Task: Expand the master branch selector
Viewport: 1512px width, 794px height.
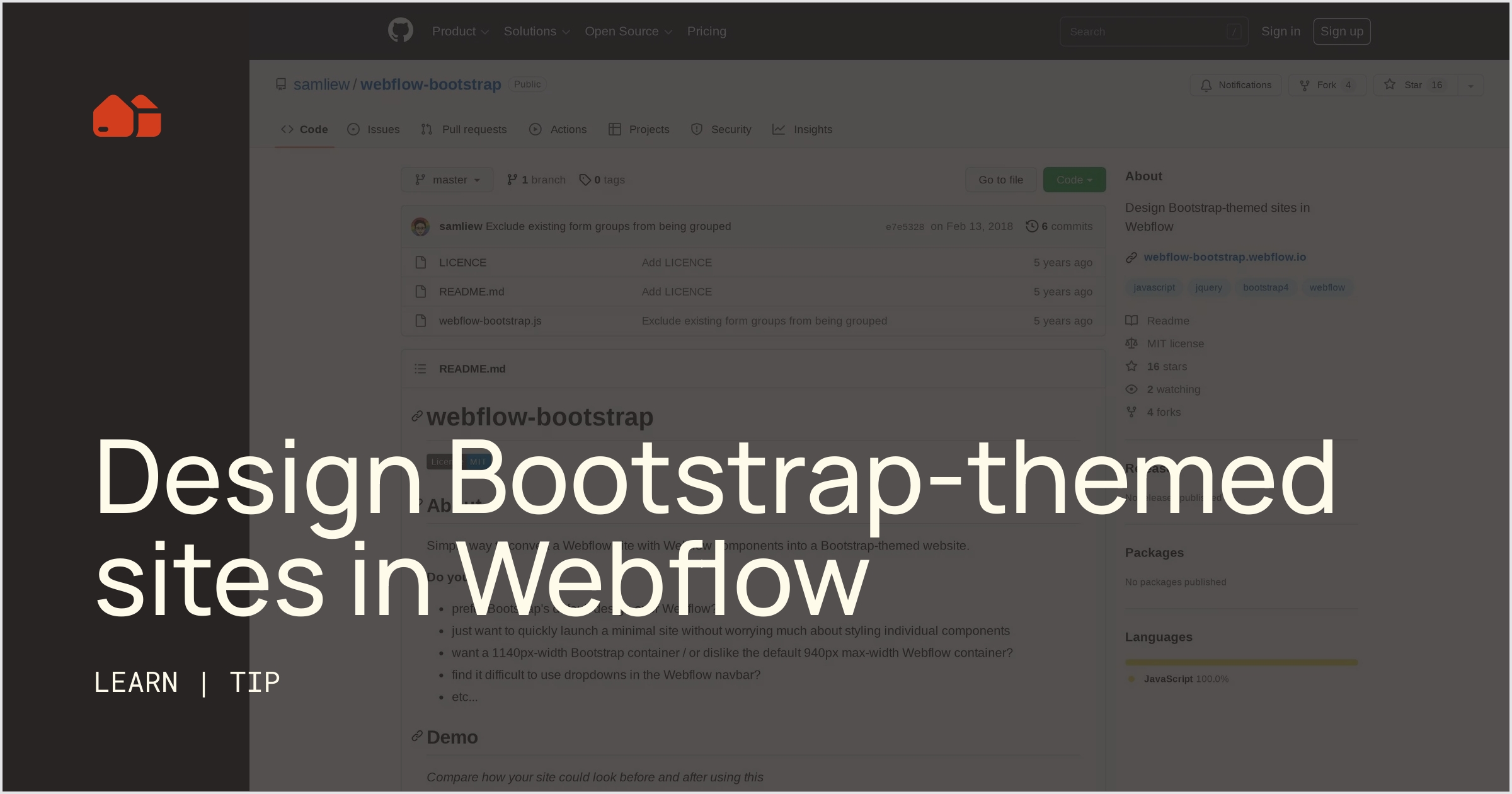Action: pos(447,179)
